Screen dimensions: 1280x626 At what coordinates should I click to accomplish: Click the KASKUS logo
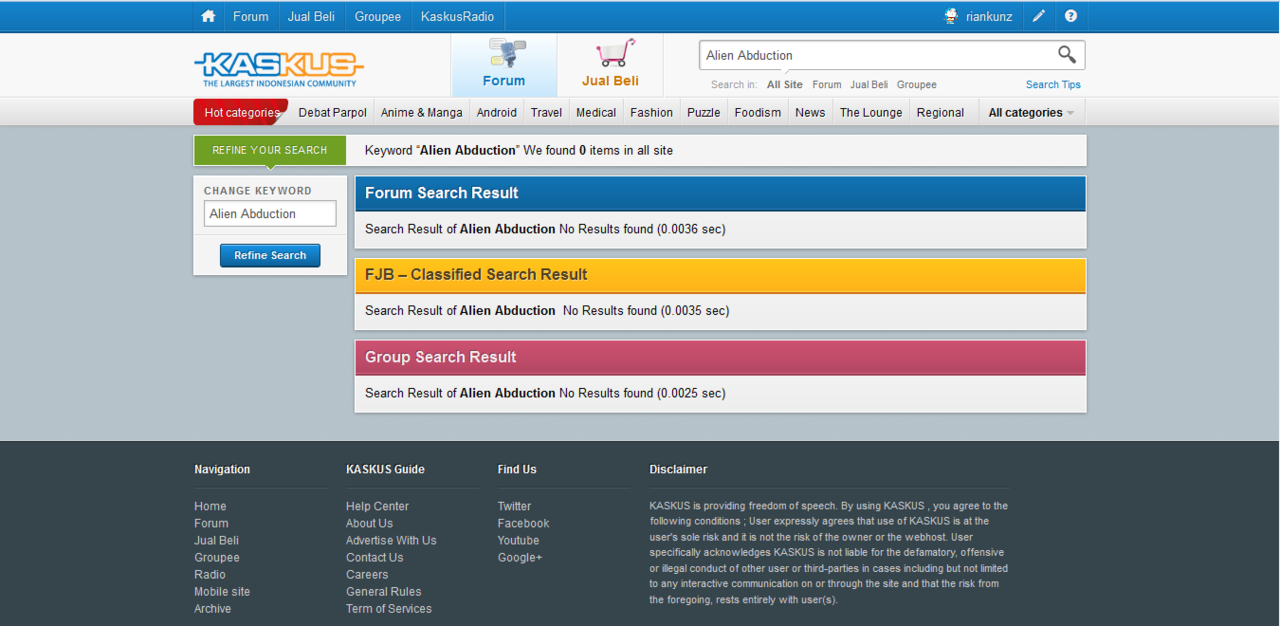tap(279, 69)
